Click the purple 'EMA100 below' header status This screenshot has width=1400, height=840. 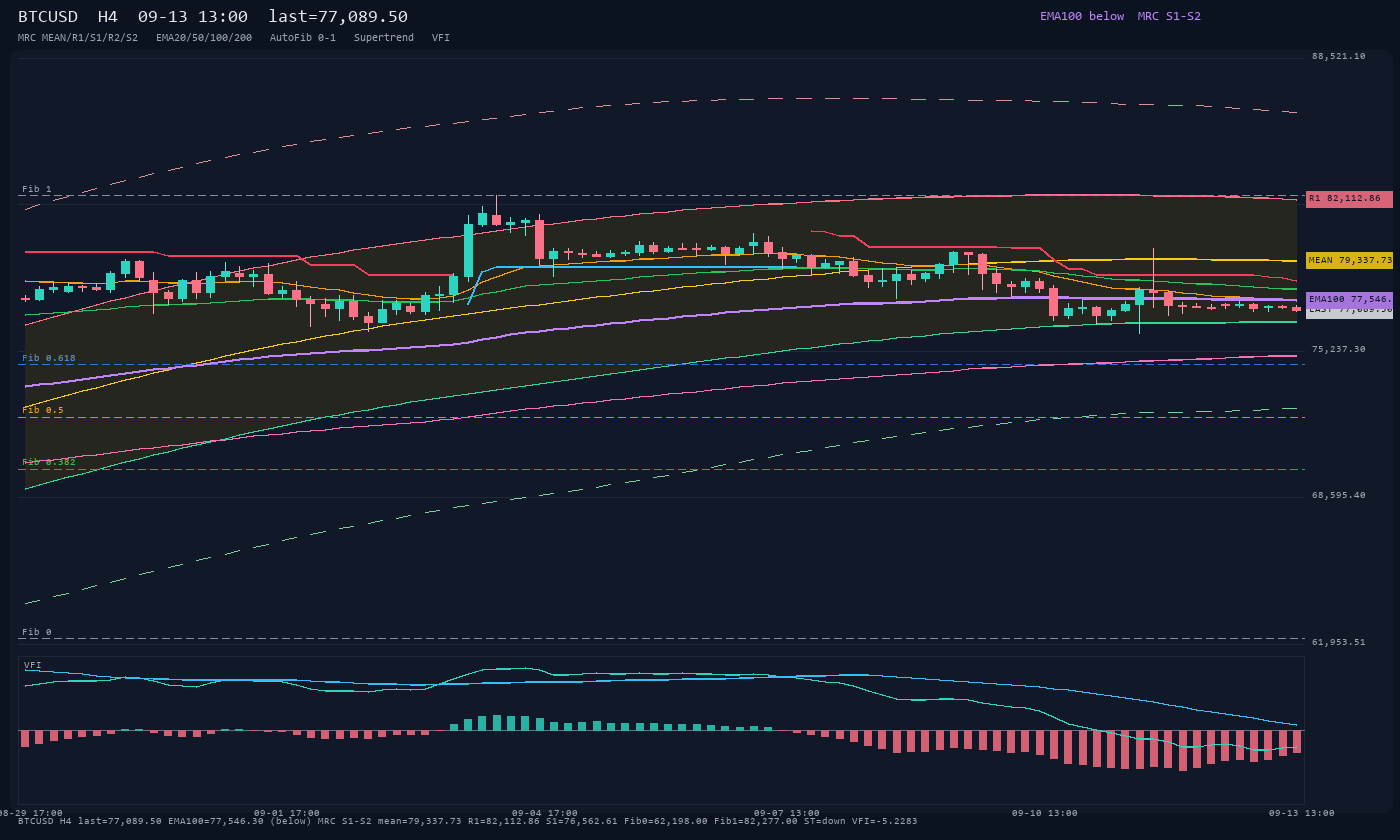[x=1082, y=16]
